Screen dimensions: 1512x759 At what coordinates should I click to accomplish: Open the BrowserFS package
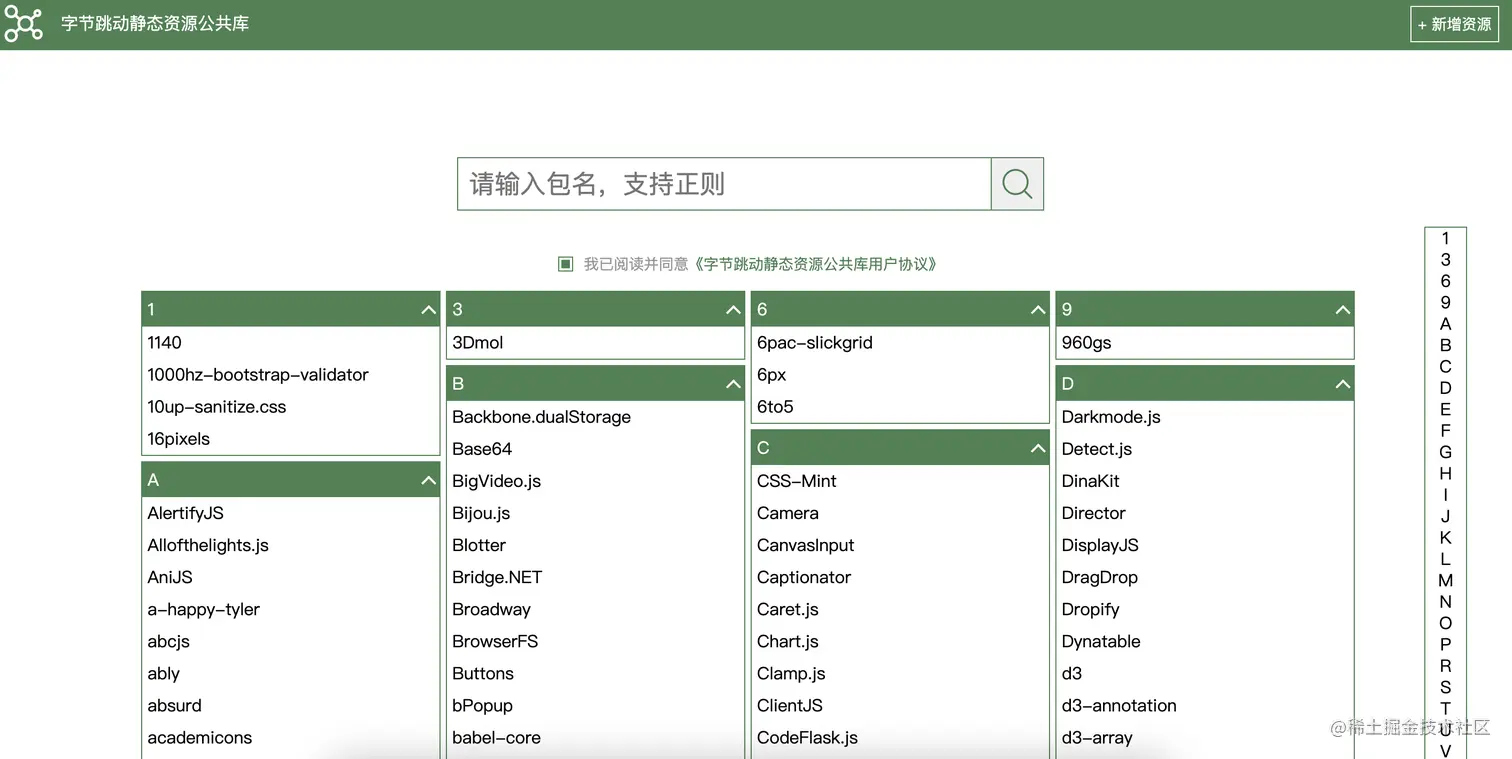coord(495,641)
